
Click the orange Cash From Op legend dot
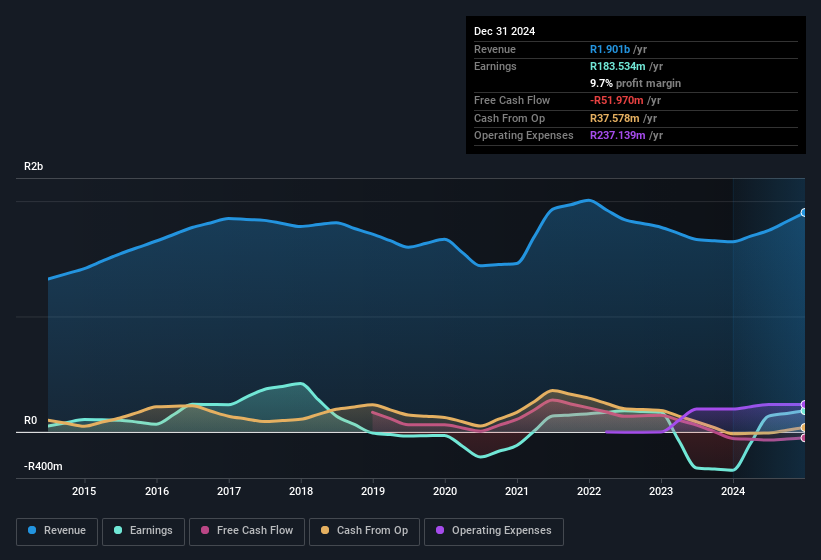point(325,530)
